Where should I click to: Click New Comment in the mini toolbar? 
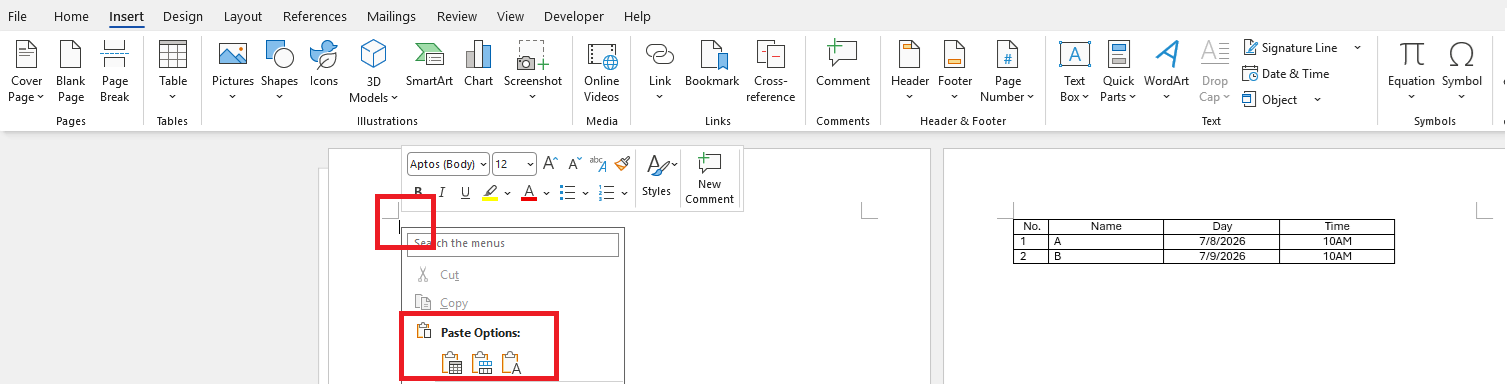(710, 179)
